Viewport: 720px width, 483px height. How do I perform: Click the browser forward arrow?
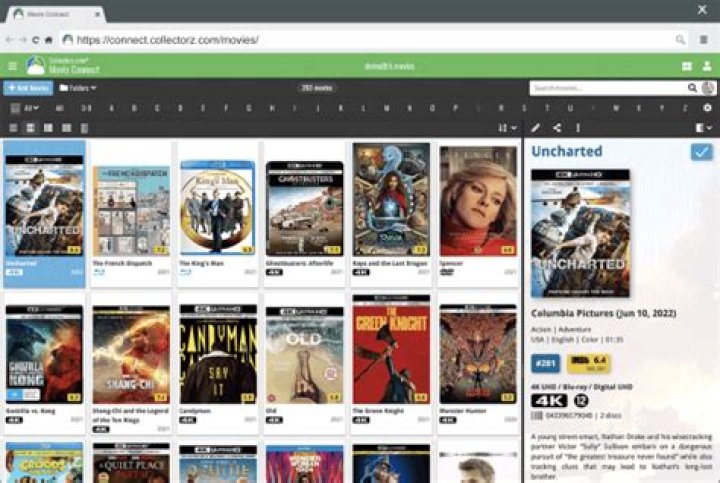22,40
